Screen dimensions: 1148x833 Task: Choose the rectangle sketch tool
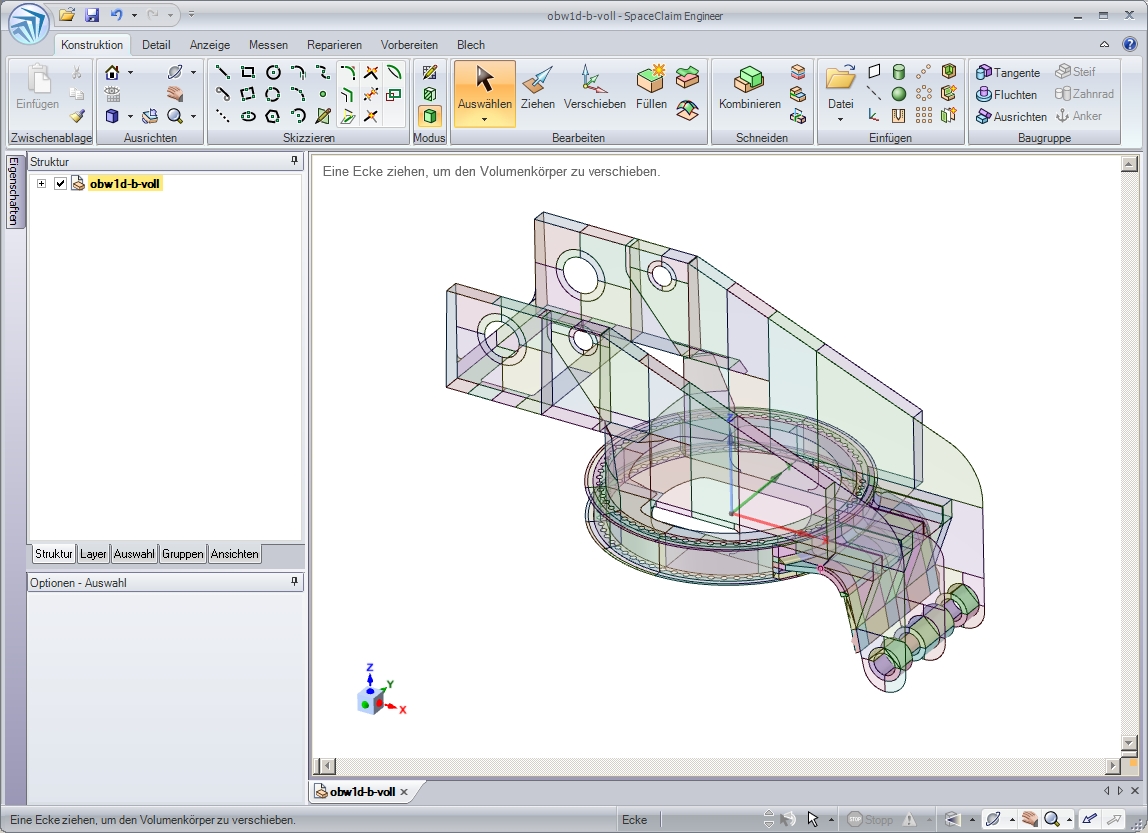[248, 72]
